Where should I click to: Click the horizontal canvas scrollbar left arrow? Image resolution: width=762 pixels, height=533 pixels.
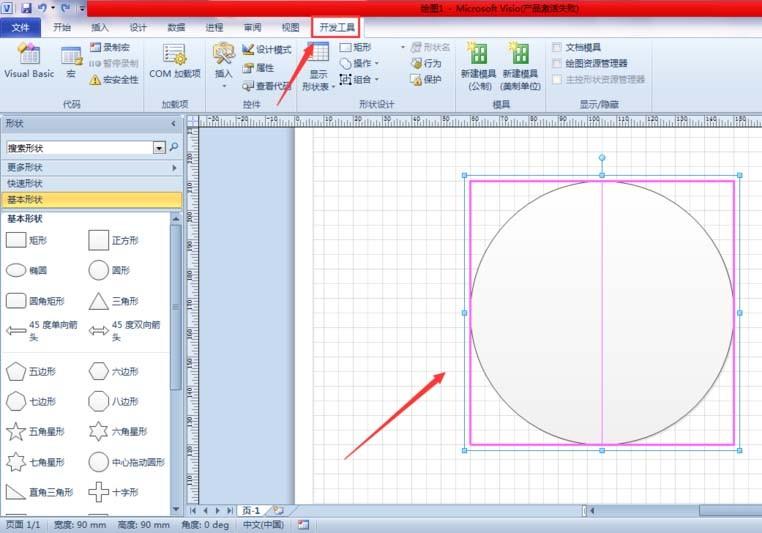592,510
